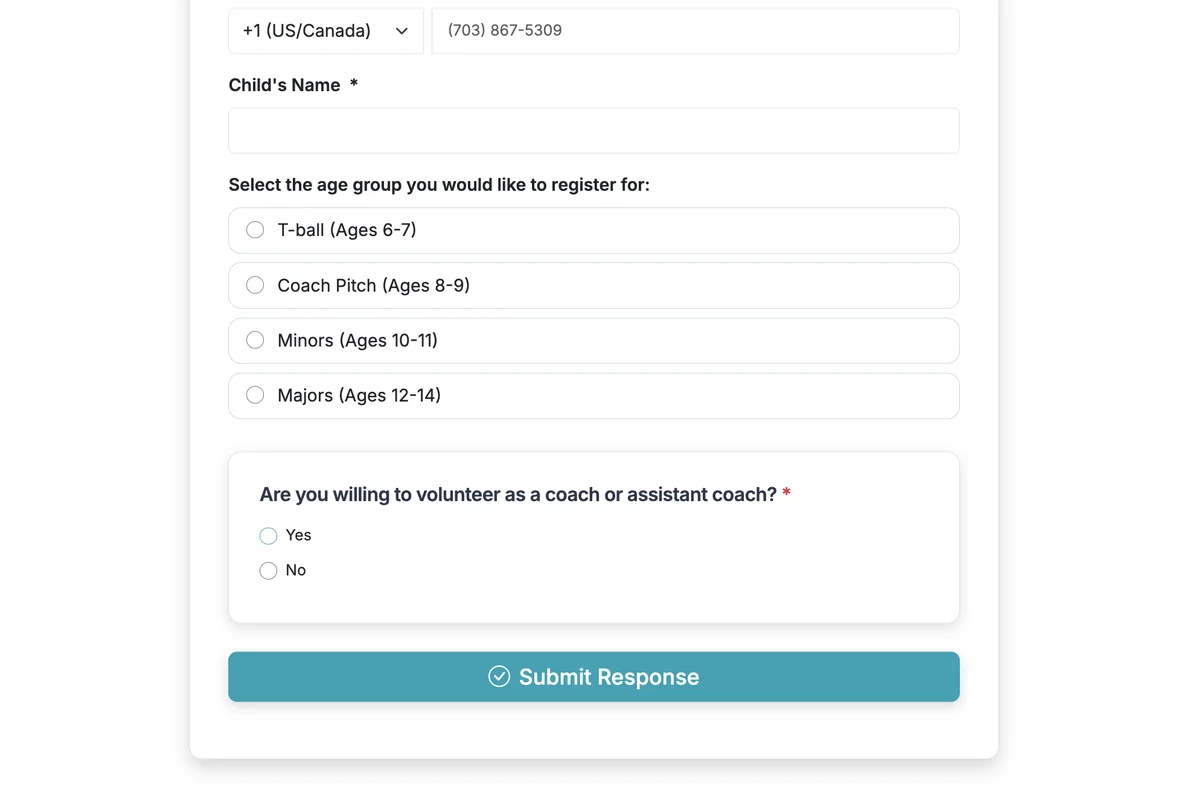Select No for the coaching volunteer question
Viewport: 1200px width, 800px height.
pyautogui.click(x=268, y=570)
